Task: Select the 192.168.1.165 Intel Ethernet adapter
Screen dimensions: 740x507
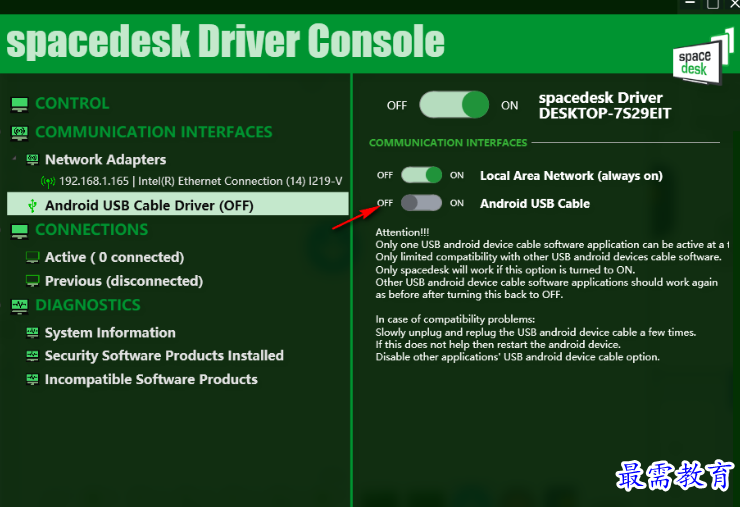Action: tap(201, 181)
